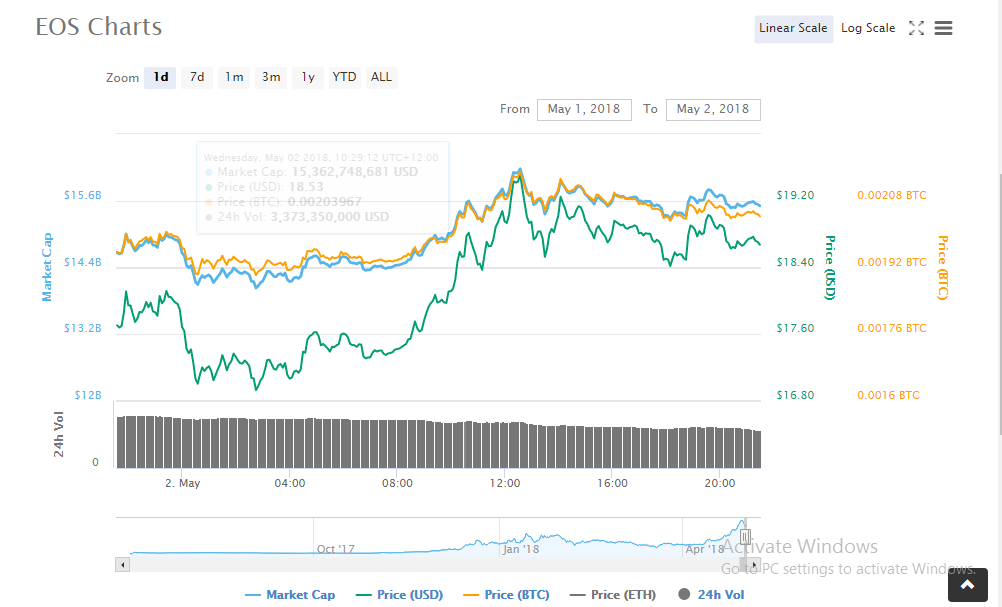The width and height of the screenshot is (1002, 607).
Task: Click the 12:00 time axis label
Action: [505, 484]
